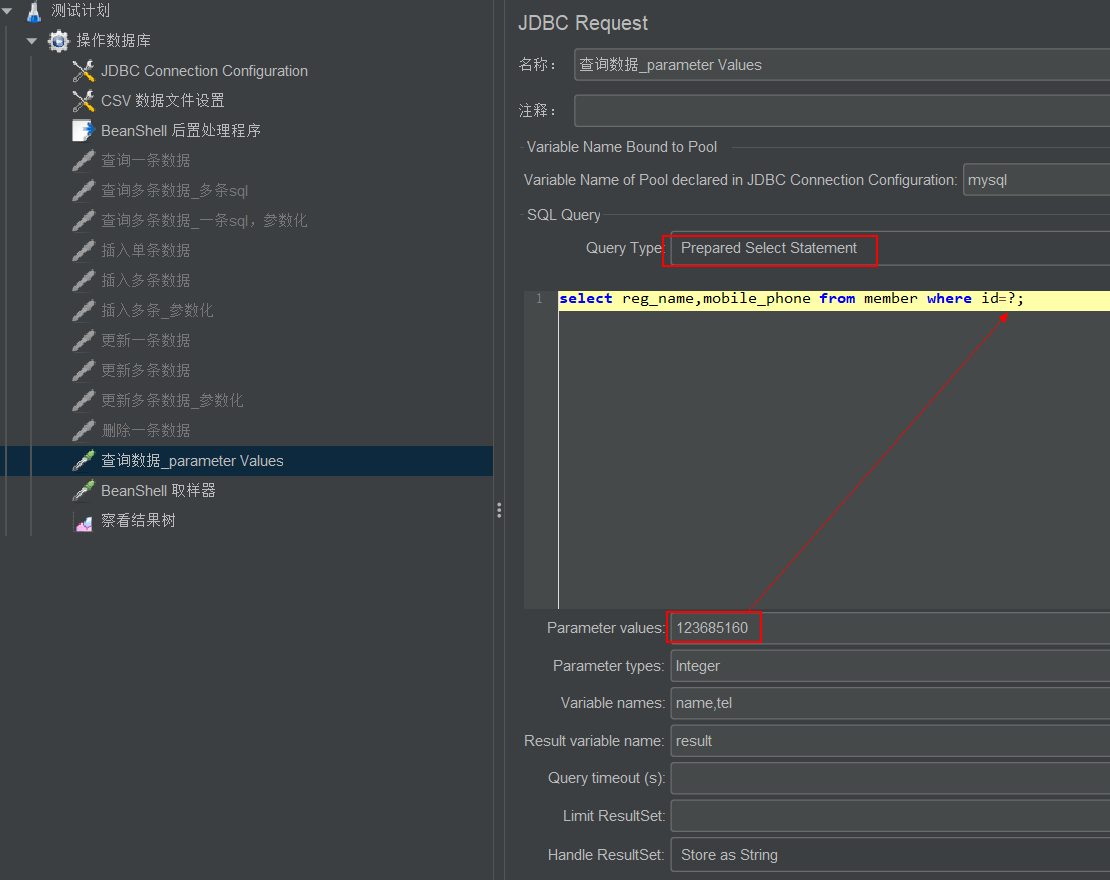Click the disabled 查询一条数据 sampler icon

click(82, 160)
